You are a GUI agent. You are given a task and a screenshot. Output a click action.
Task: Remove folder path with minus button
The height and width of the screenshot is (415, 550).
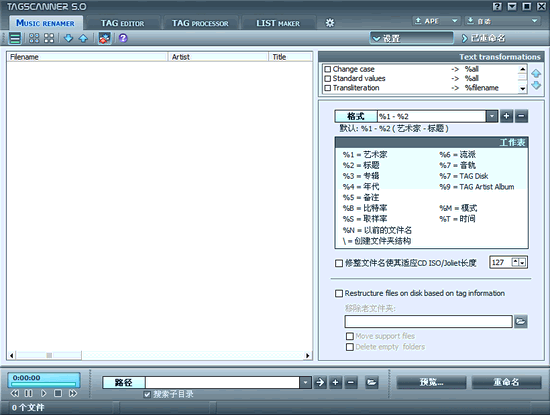(x=351, y=382)
